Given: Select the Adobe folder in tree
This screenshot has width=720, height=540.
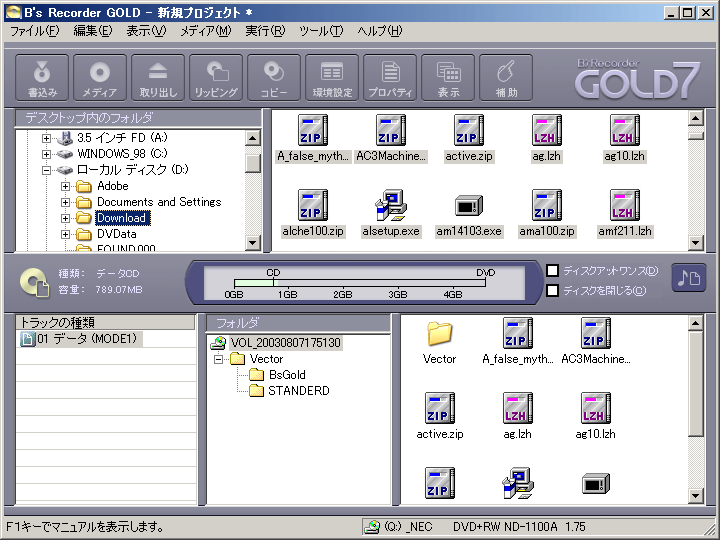Looking at the screenshot, I should (x=112, y=186).
